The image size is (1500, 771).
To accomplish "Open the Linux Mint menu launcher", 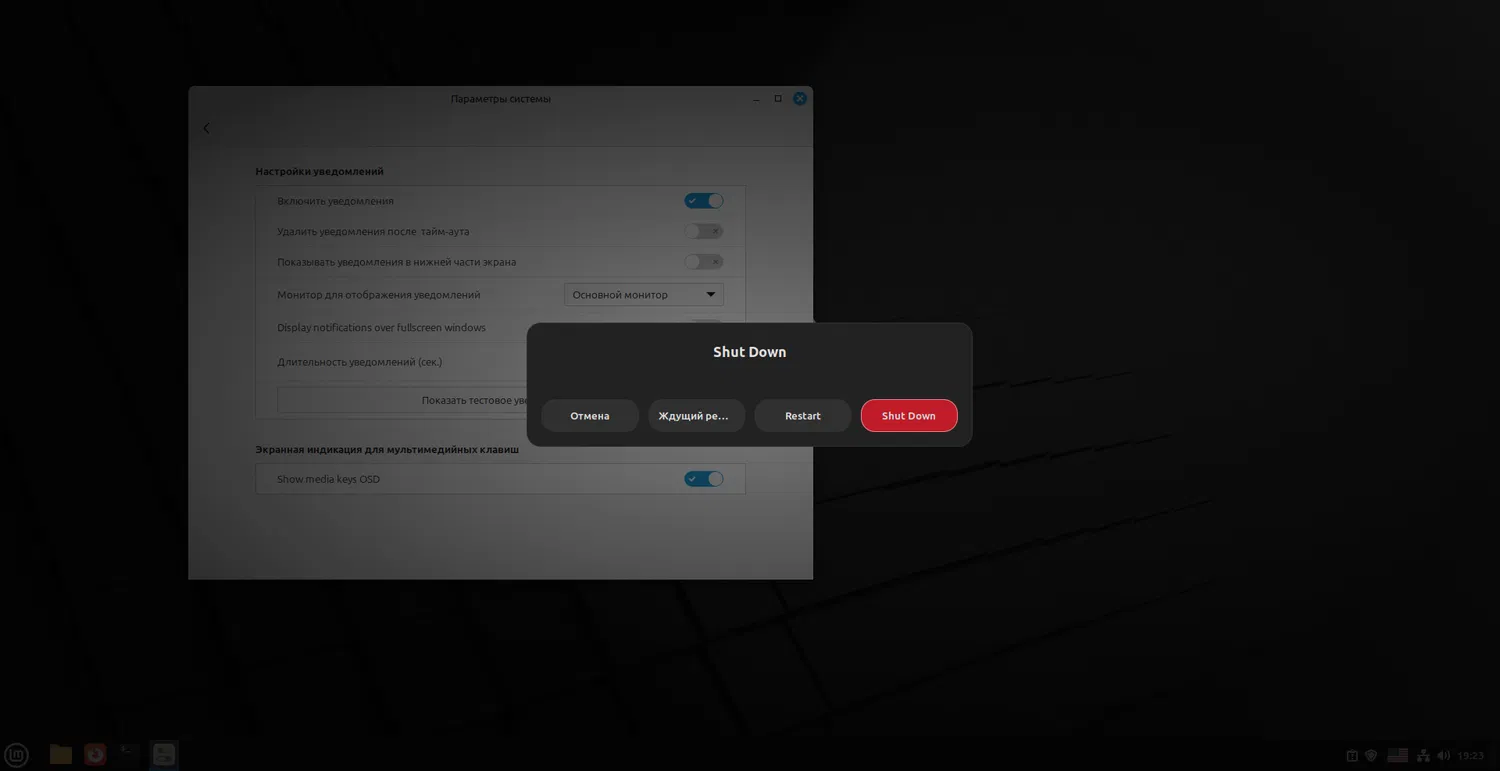I will (x=17, y=755).
